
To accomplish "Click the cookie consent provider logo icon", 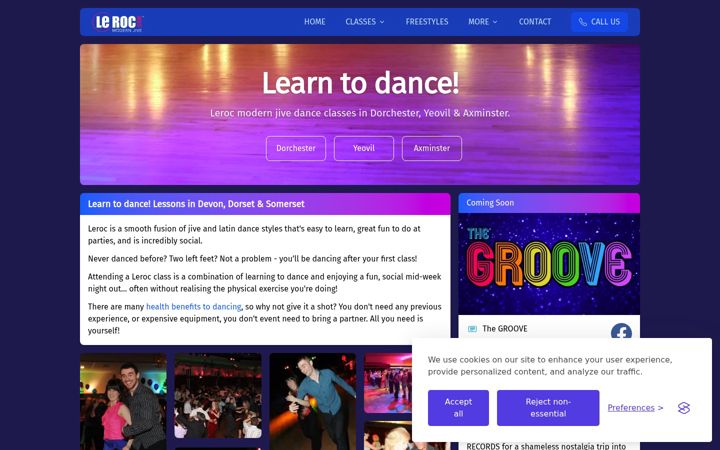I will coord(684,408).
